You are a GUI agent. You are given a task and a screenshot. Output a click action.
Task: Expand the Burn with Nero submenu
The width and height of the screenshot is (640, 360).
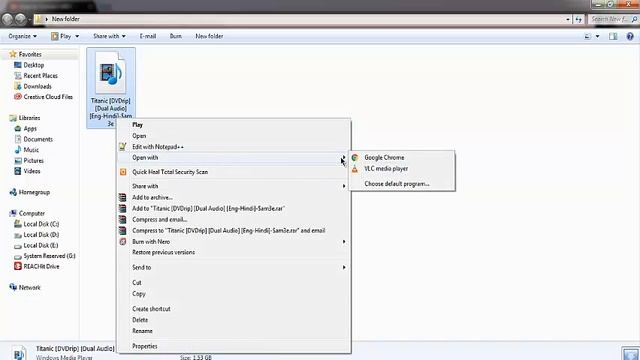(233, 242)
